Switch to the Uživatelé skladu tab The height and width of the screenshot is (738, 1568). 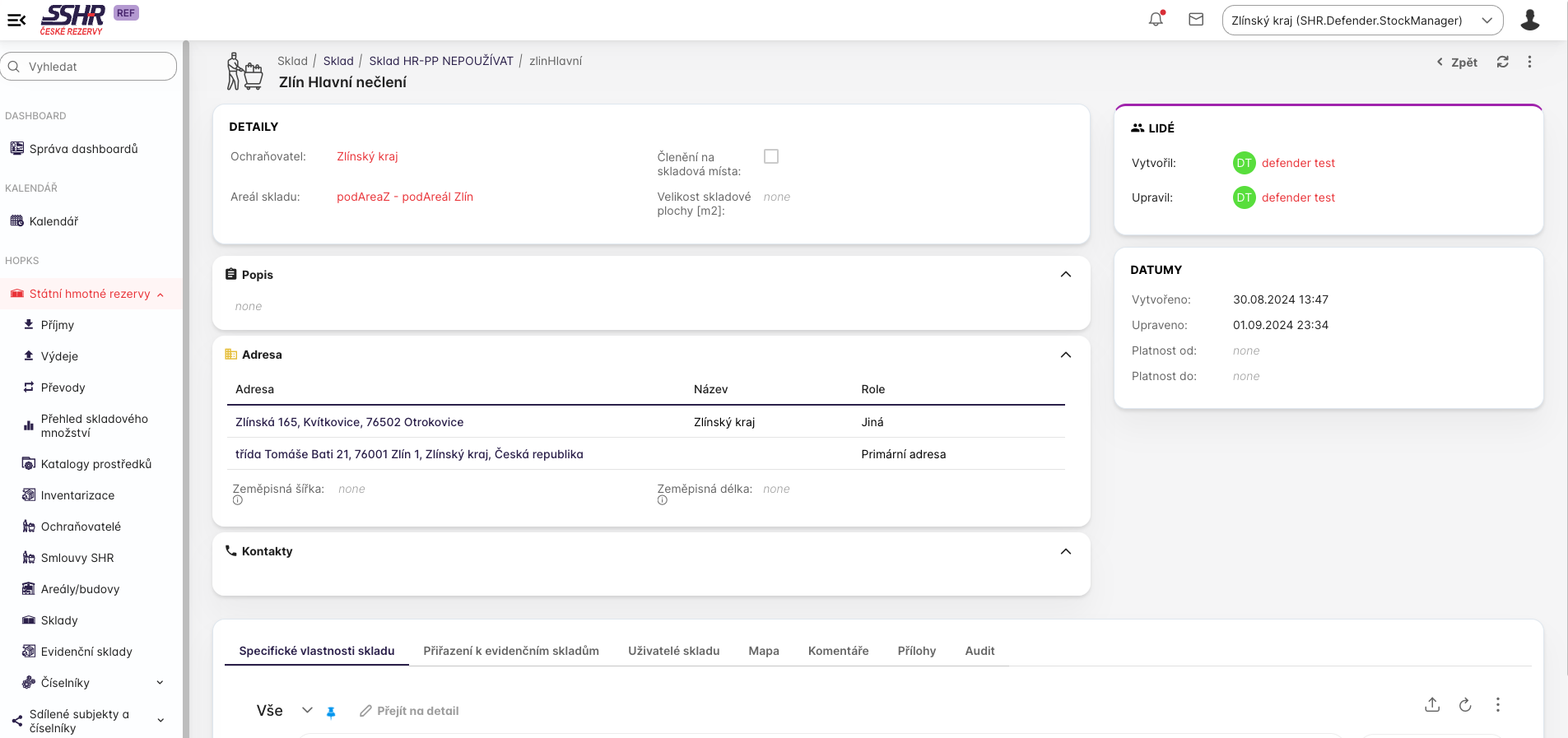(x=673, y=651)
